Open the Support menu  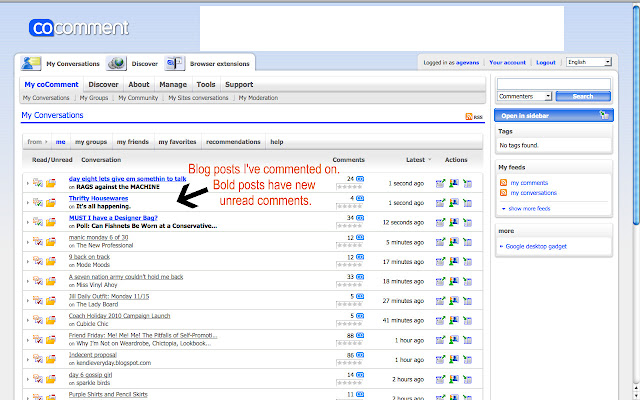tap(239, 84)
